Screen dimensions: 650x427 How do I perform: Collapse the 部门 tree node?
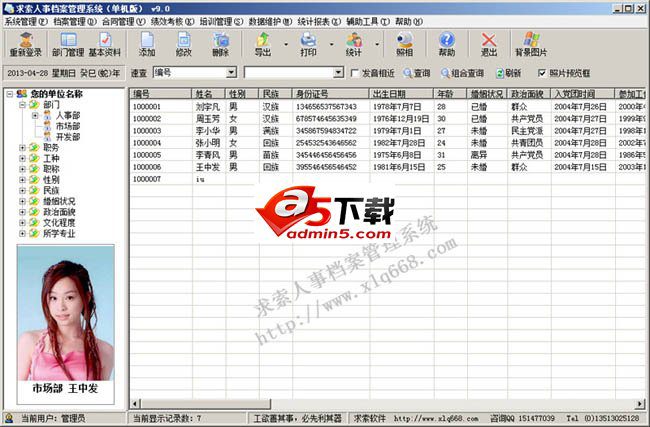(x=23, y=105)
